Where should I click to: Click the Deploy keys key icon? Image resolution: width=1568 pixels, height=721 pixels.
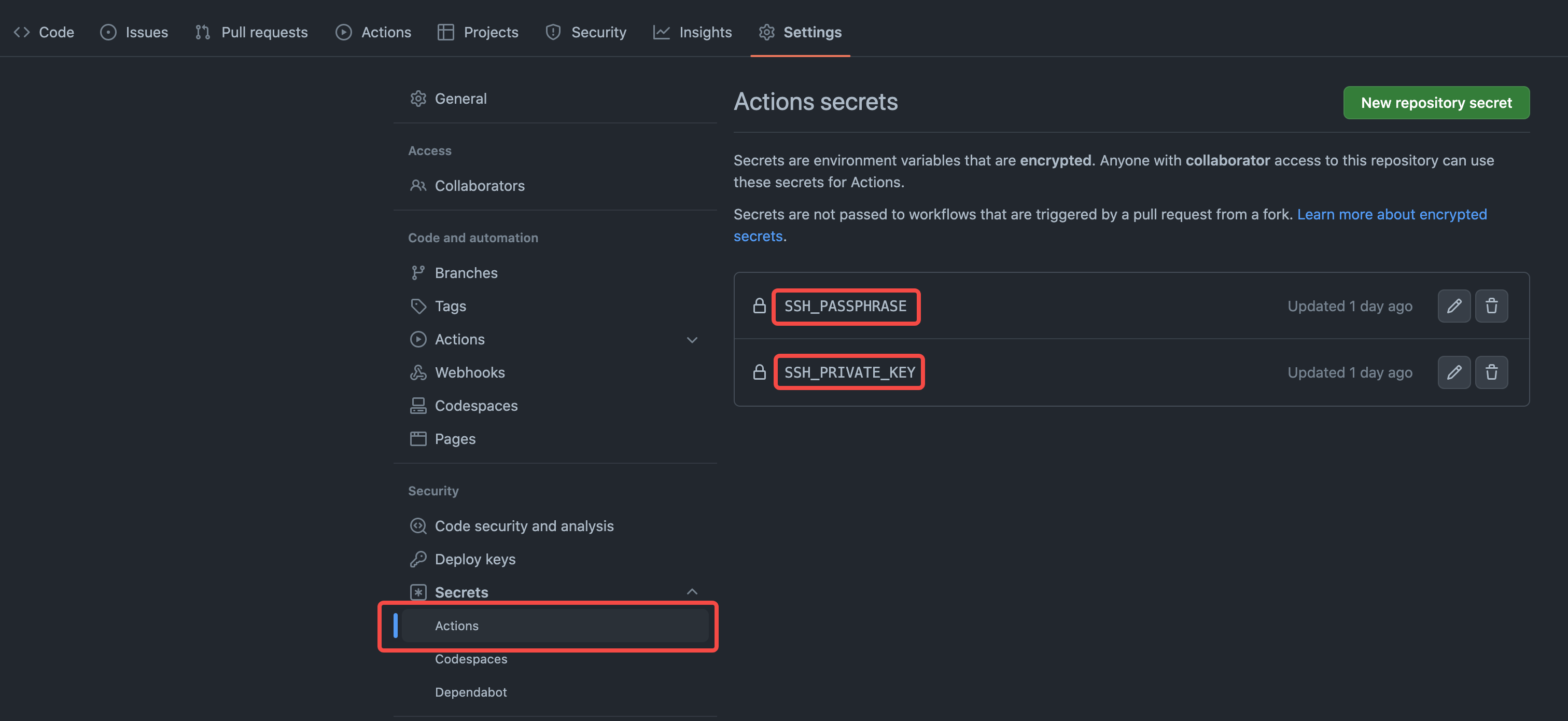coord(419,559)
